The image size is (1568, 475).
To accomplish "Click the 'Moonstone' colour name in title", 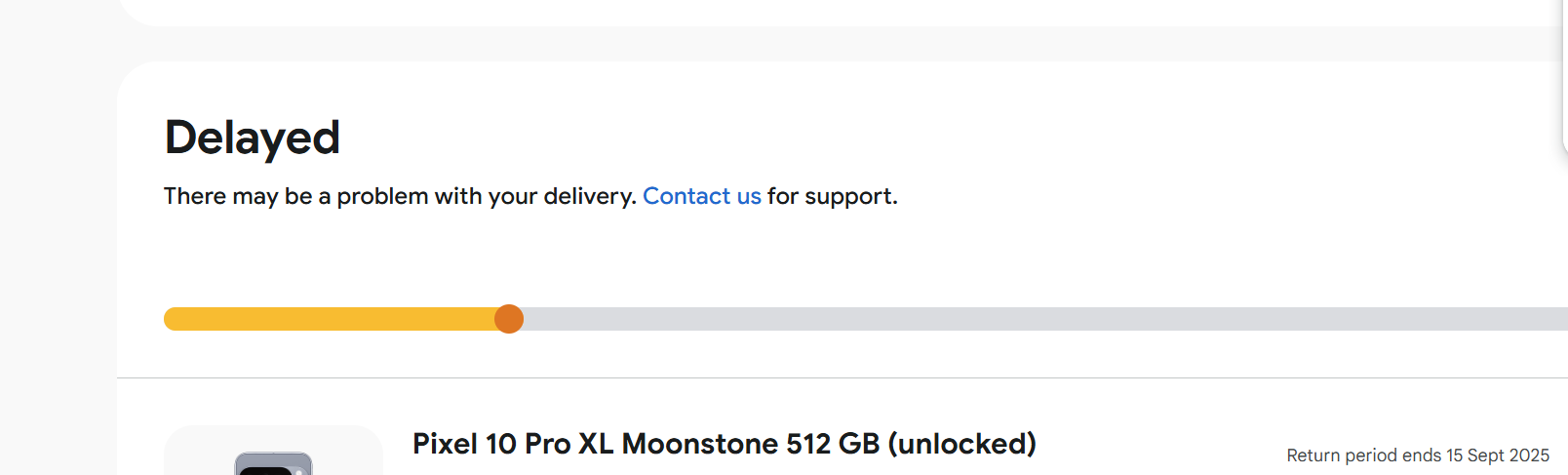I will click(701, 444).
